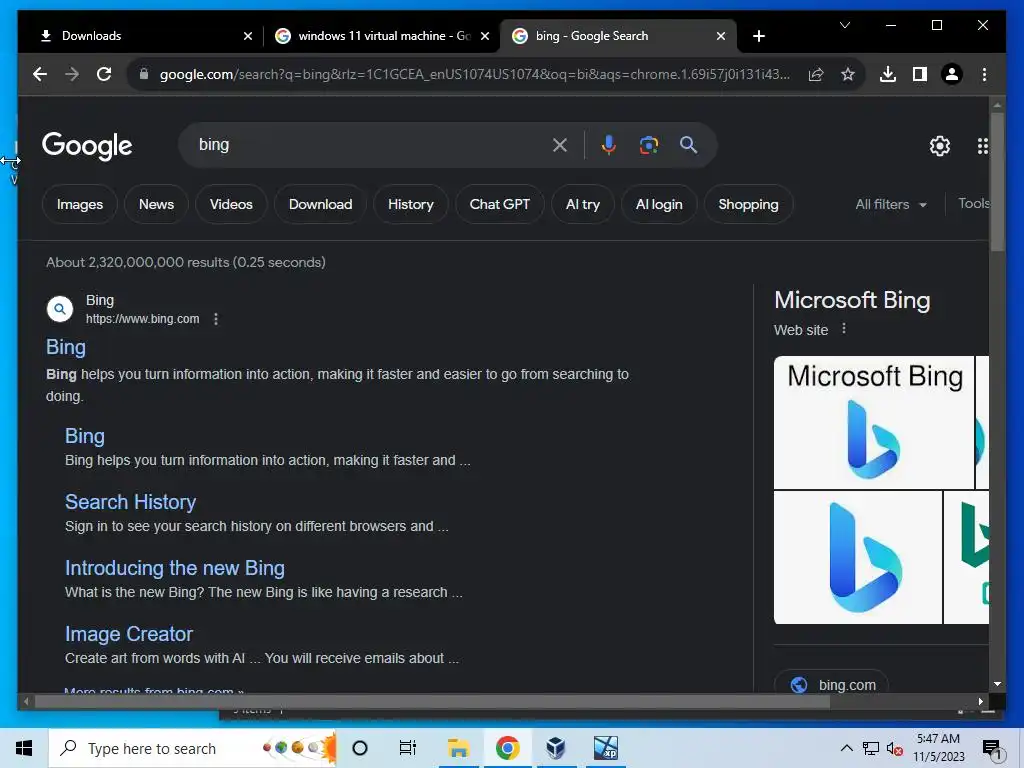Screen dimensions: 1024x768
Task: Submit search with magnifier icon
Action: pyautogui.click(x=688, y=145)
